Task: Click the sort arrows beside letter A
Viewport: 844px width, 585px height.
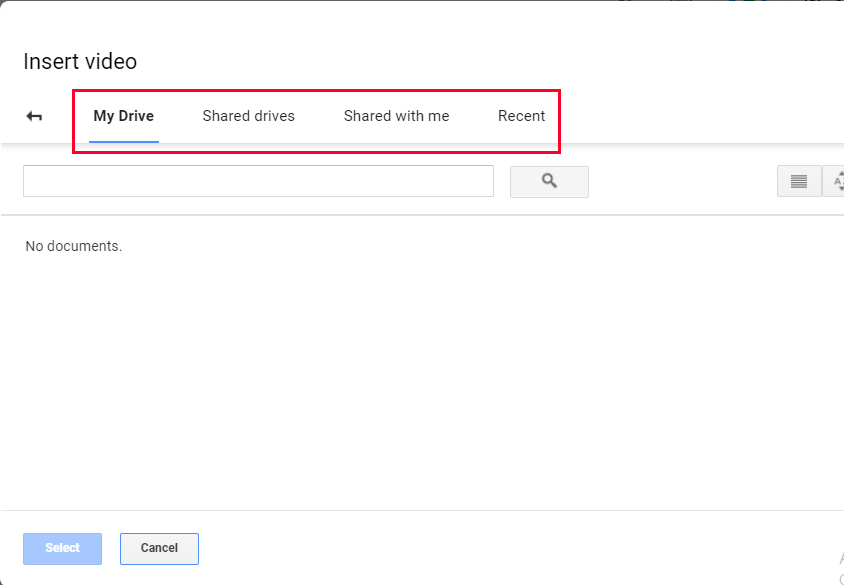Action: click(x=841, y=181)
